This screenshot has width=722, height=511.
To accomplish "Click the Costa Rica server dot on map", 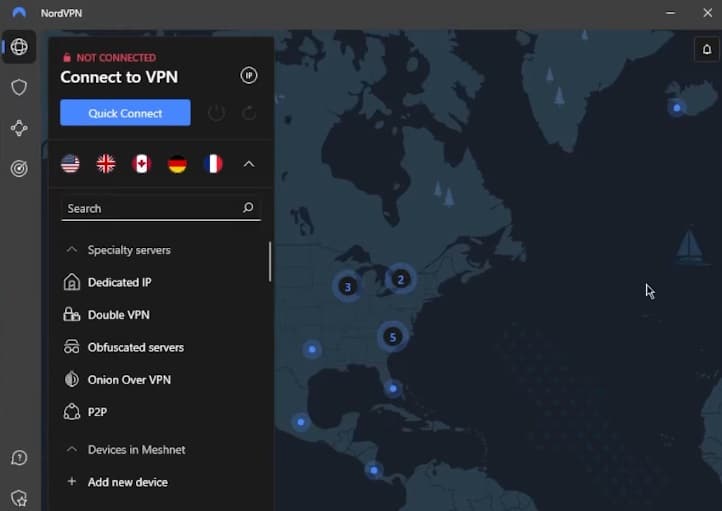I will pyautogui.click(x=374, y=470).
